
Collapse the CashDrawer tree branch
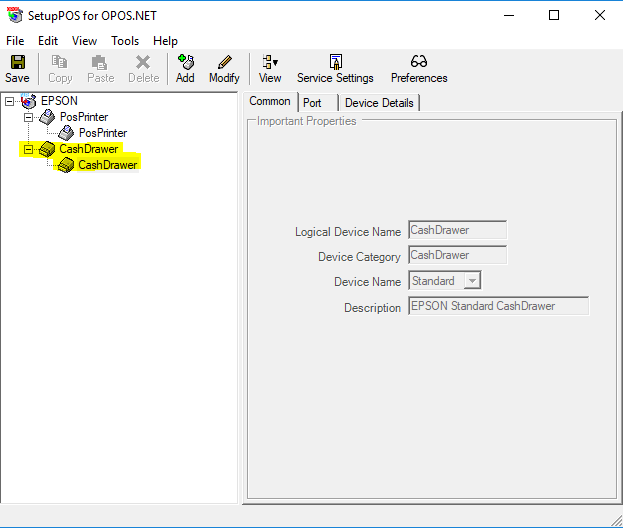point(28,150)
